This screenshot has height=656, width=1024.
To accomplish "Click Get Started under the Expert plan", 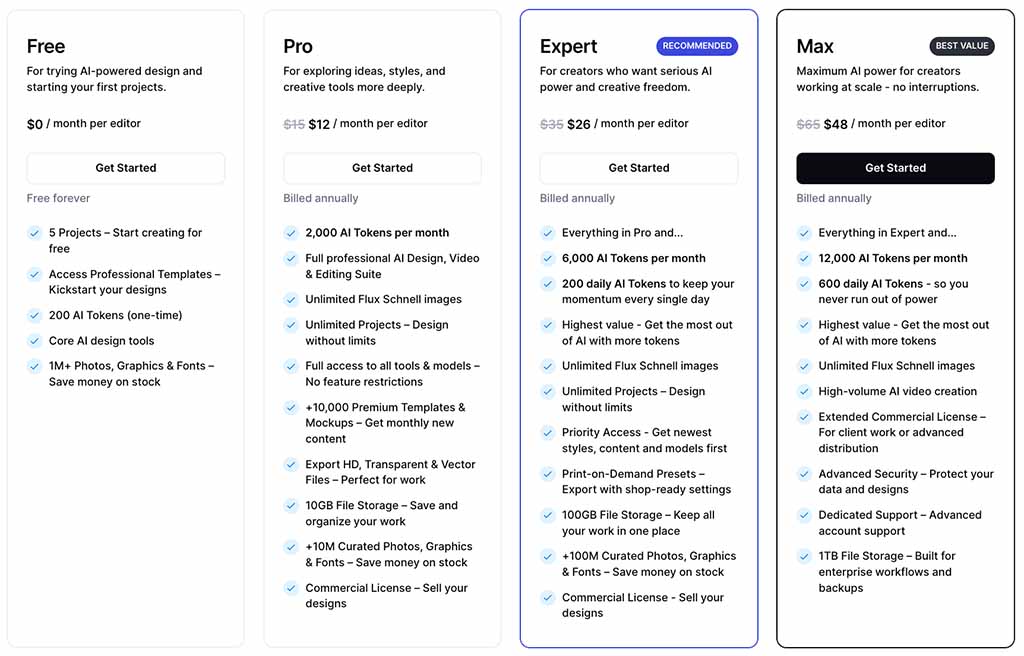I will 638,168.
